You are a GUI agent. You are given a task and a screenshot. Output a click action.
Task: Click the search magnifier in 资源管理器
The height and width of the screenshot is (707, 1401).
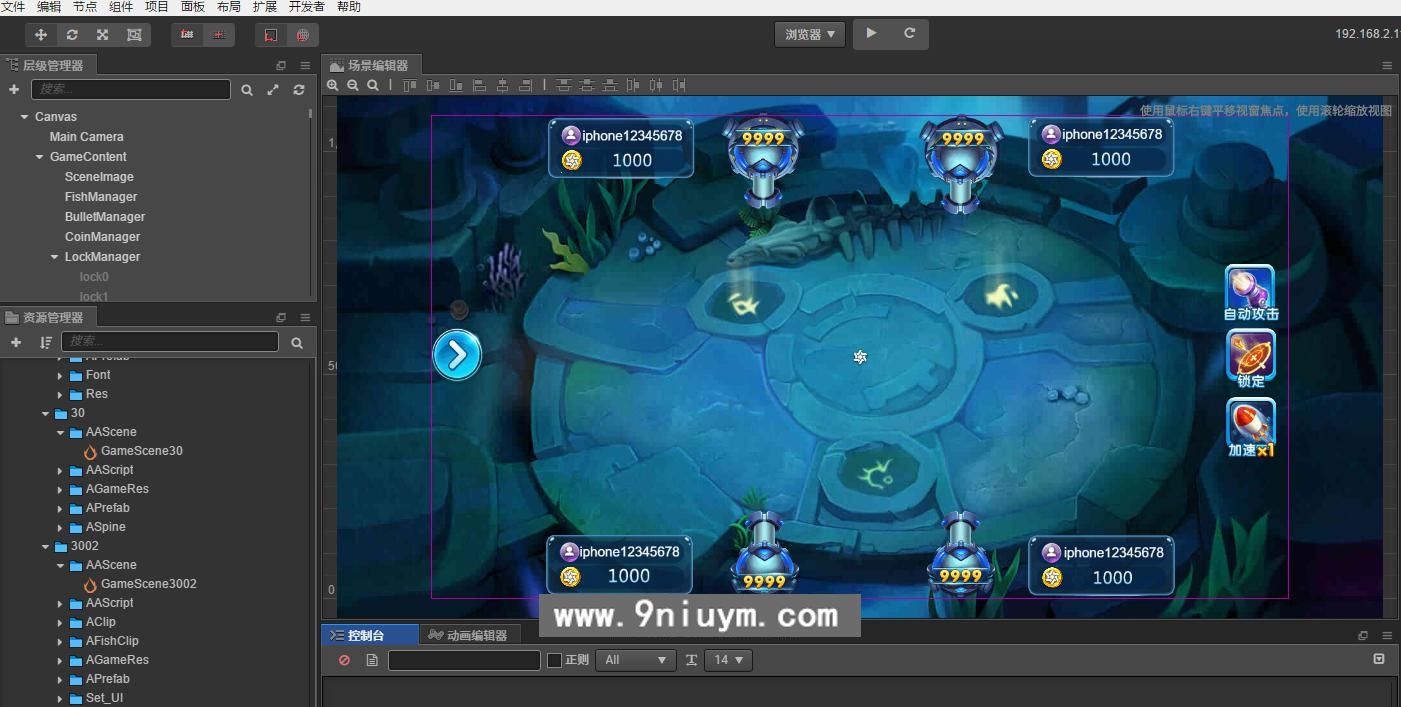pos(296,342)
